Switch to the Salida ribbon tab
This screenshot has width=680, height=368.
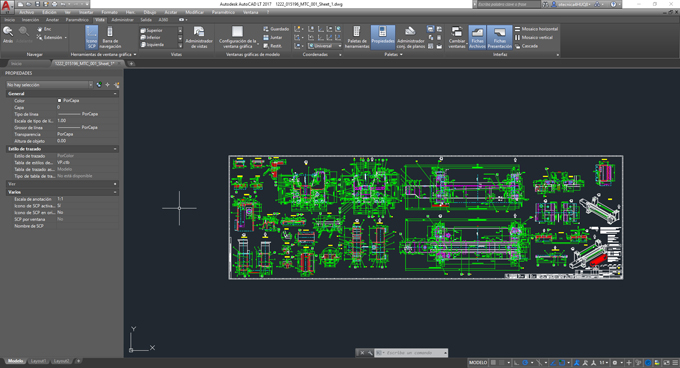(146, 20)
